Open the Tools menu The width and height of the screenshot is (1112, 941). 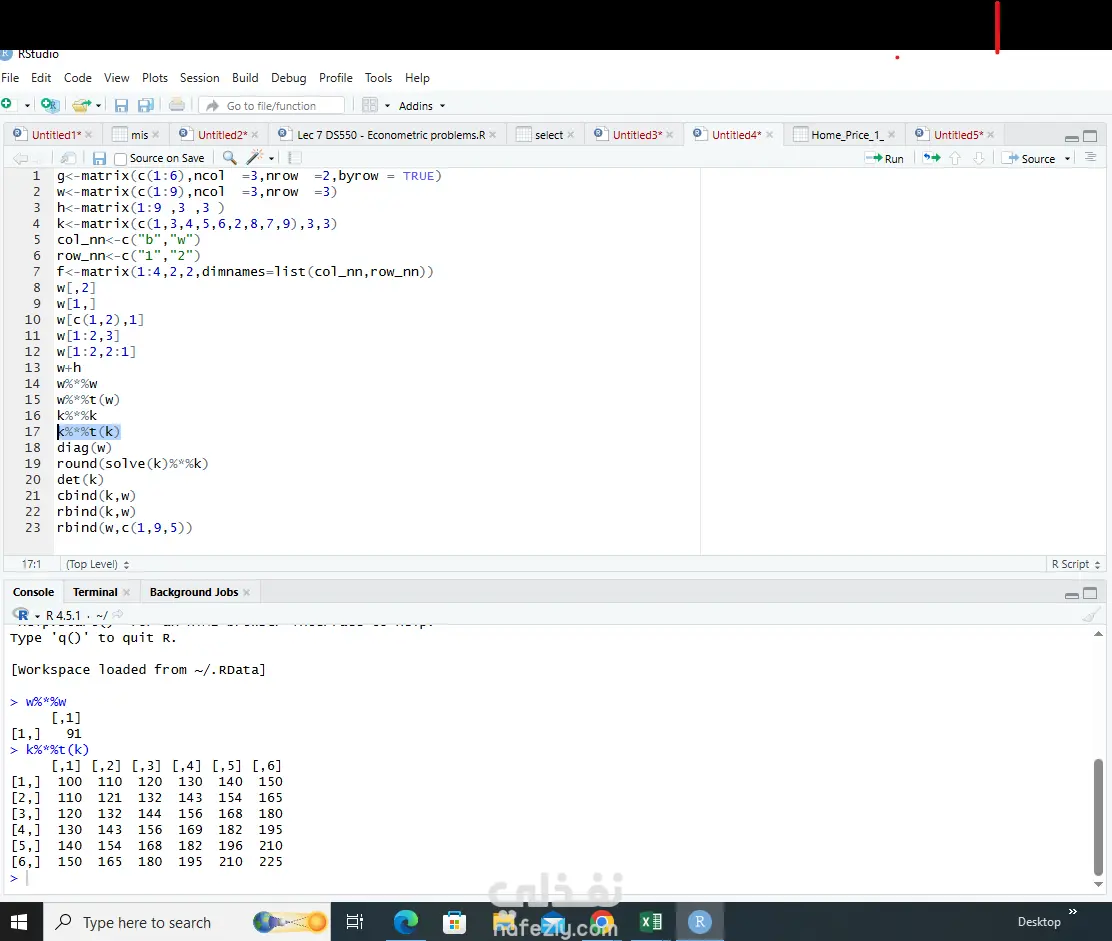click(378, 78)
